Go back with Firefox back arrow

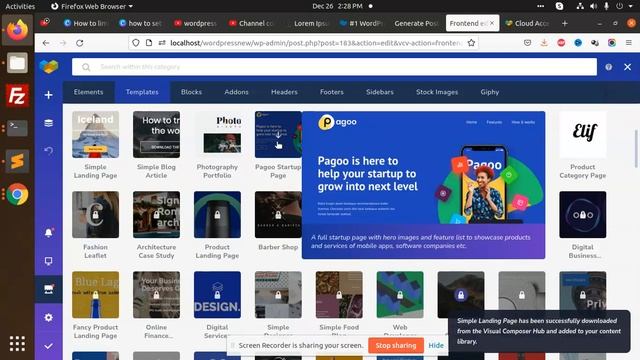(x=46, y=43)
